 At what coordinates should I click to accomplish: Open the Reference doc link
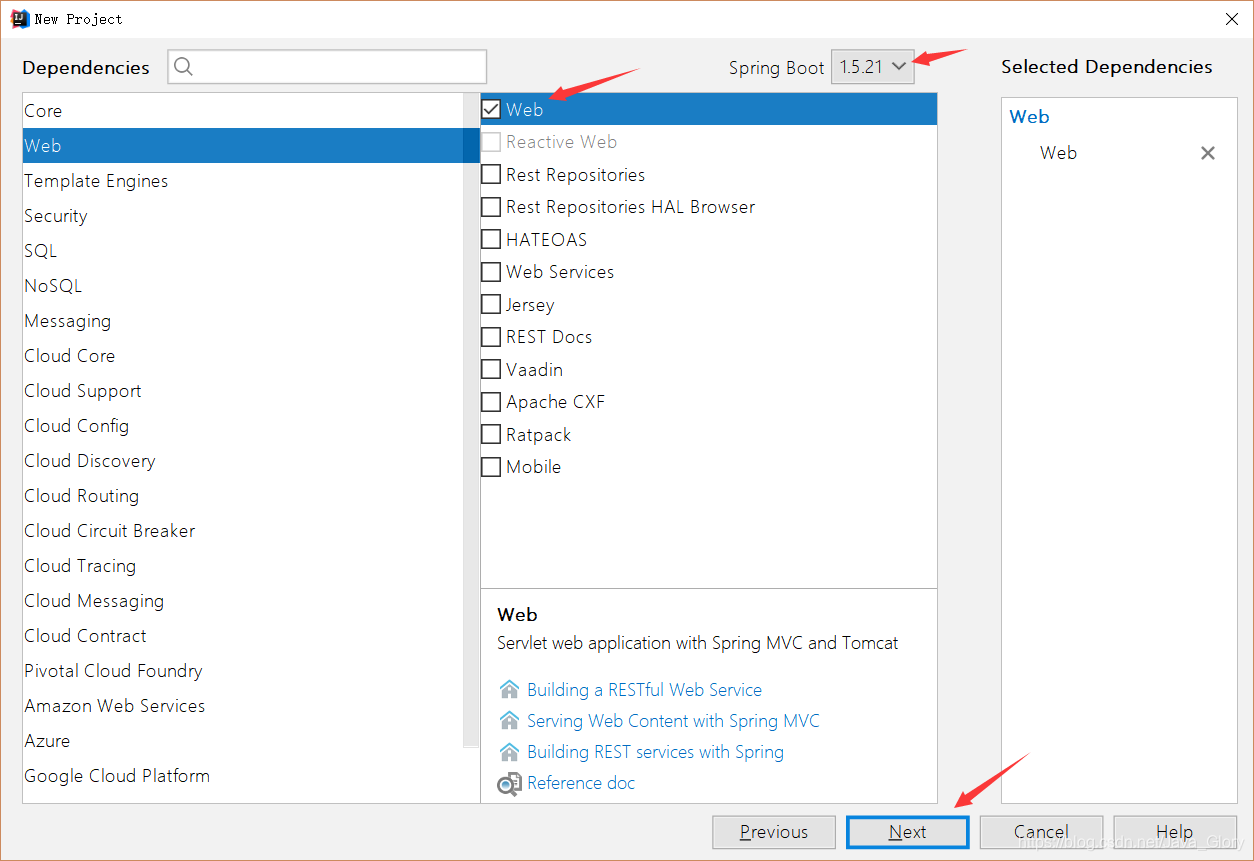[581, 783]
